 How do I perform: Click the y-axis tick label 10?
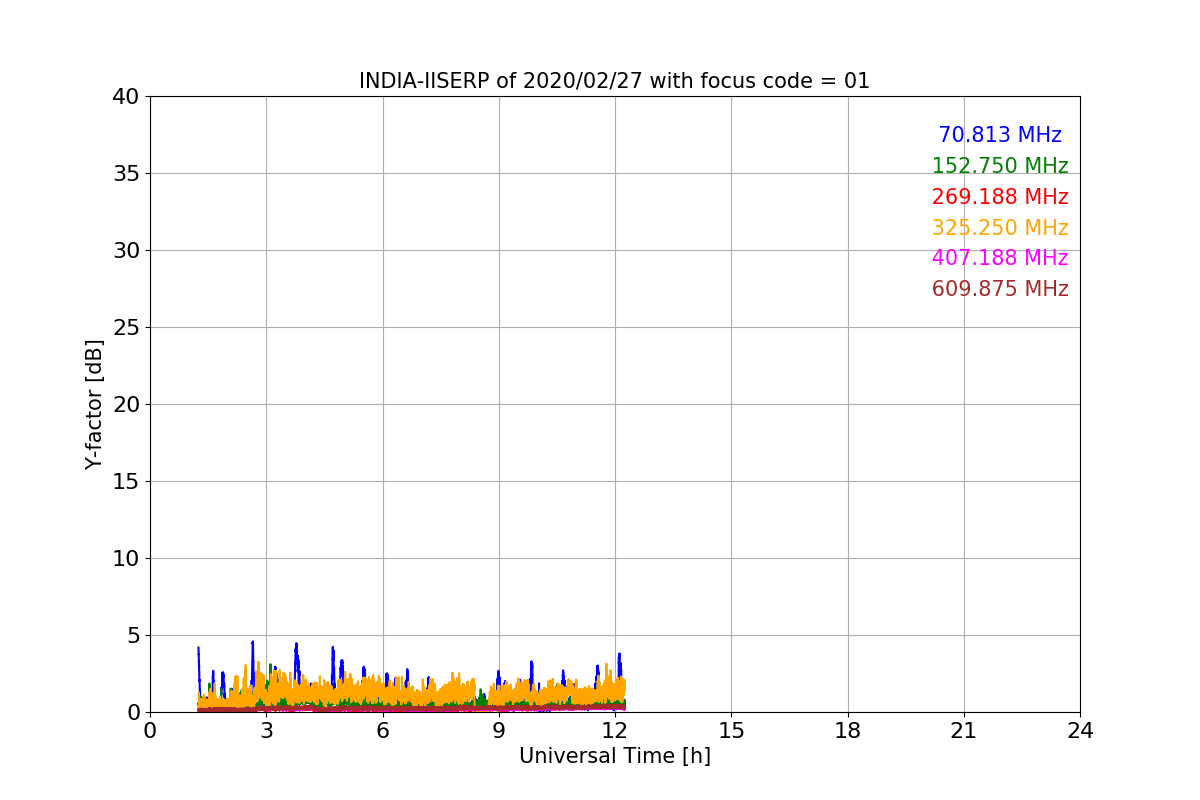125,559
